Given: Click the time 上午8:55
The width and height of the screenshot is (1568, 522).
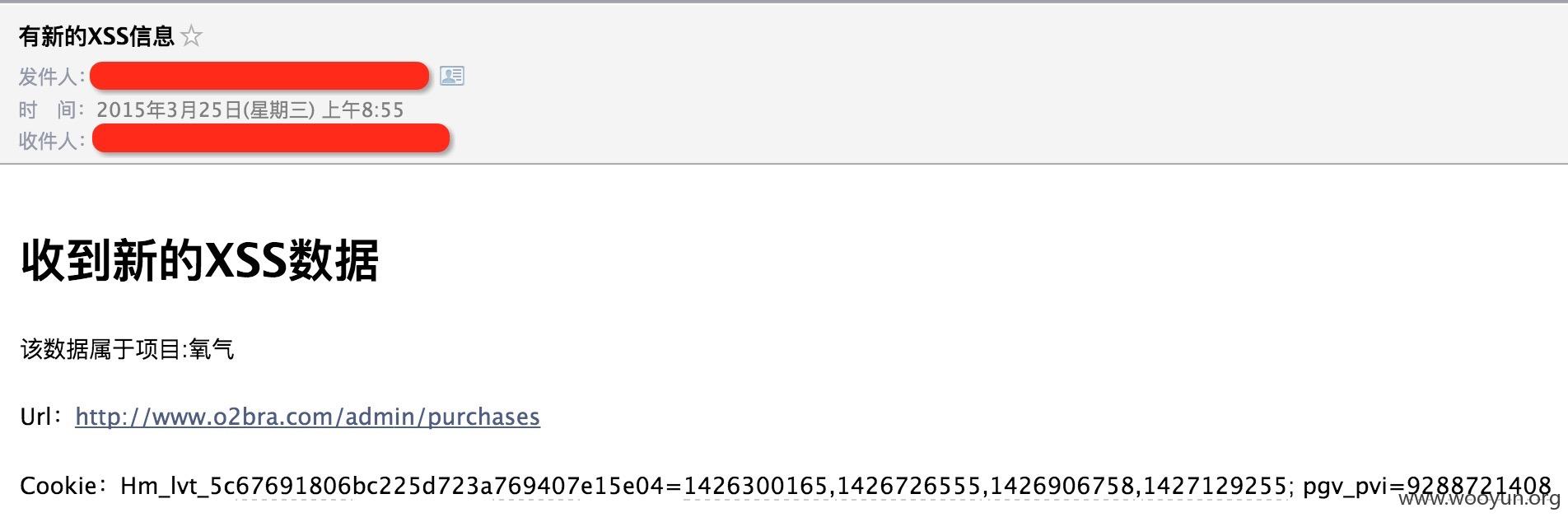Looking at the screenshot, I should click(x=362, y=110).
